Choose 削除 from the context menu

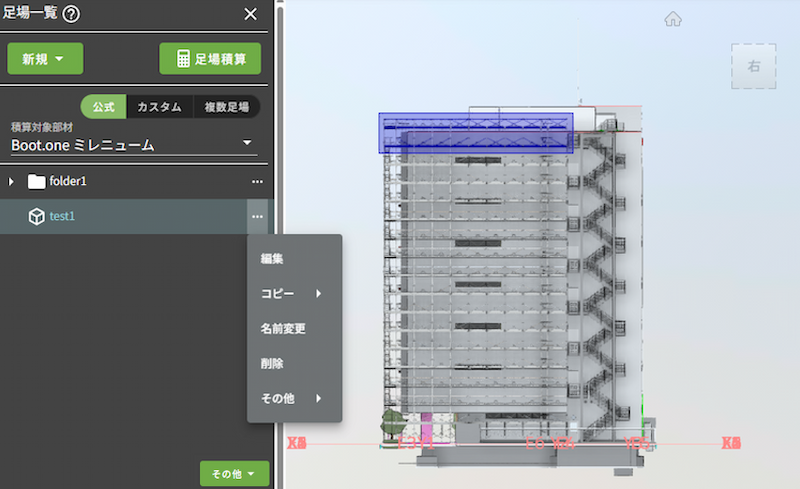click(x=272, y=364)
